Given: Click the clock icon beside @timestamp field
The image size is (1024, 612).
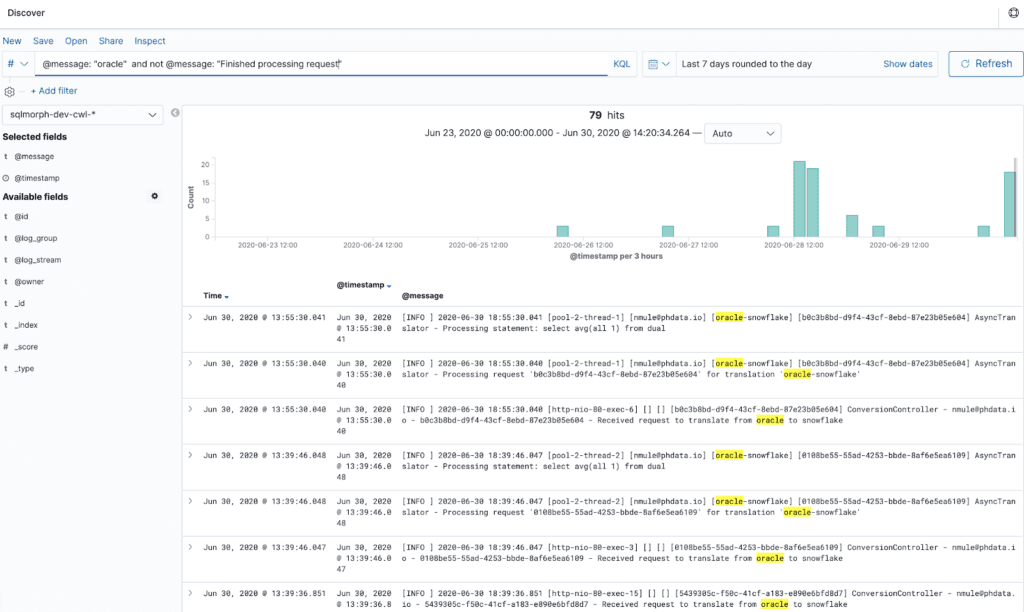Looking at the screenshot, I should pos(6,178).
